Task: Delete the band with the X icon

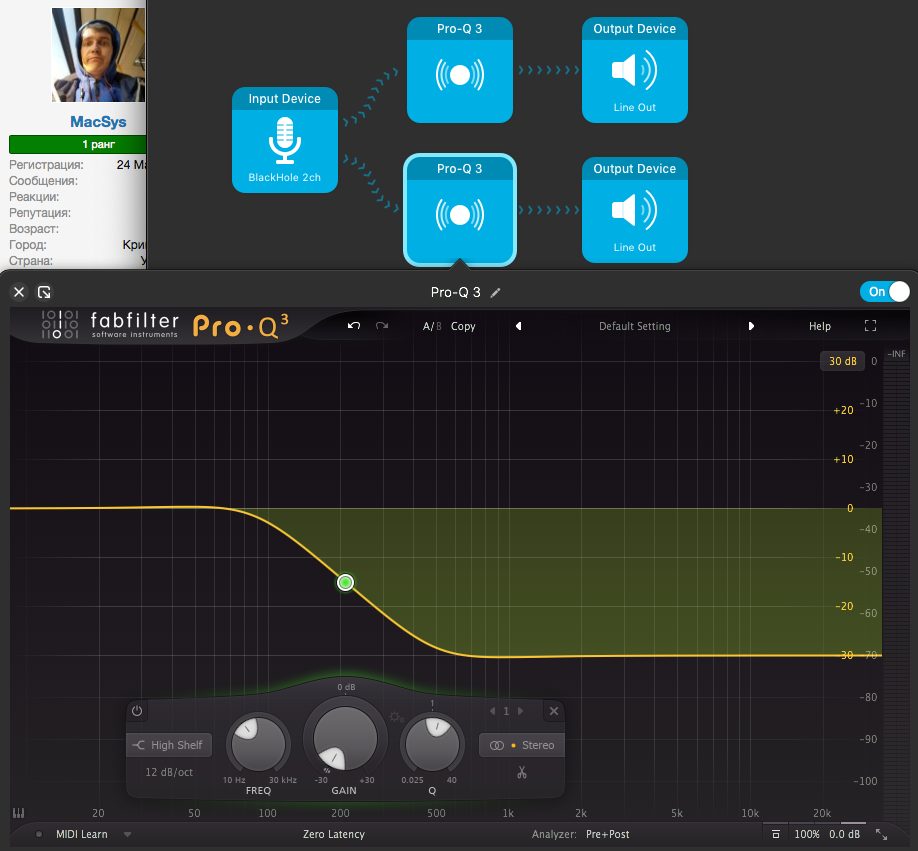Action: pyautogui.click(x=554, y=711)
